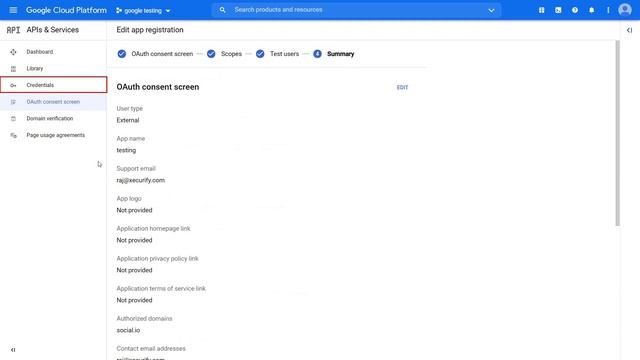Toggle the right info panel arrow
Image resolution: width=640 pixels, height=360 pixels.
[x=629, y=30]
